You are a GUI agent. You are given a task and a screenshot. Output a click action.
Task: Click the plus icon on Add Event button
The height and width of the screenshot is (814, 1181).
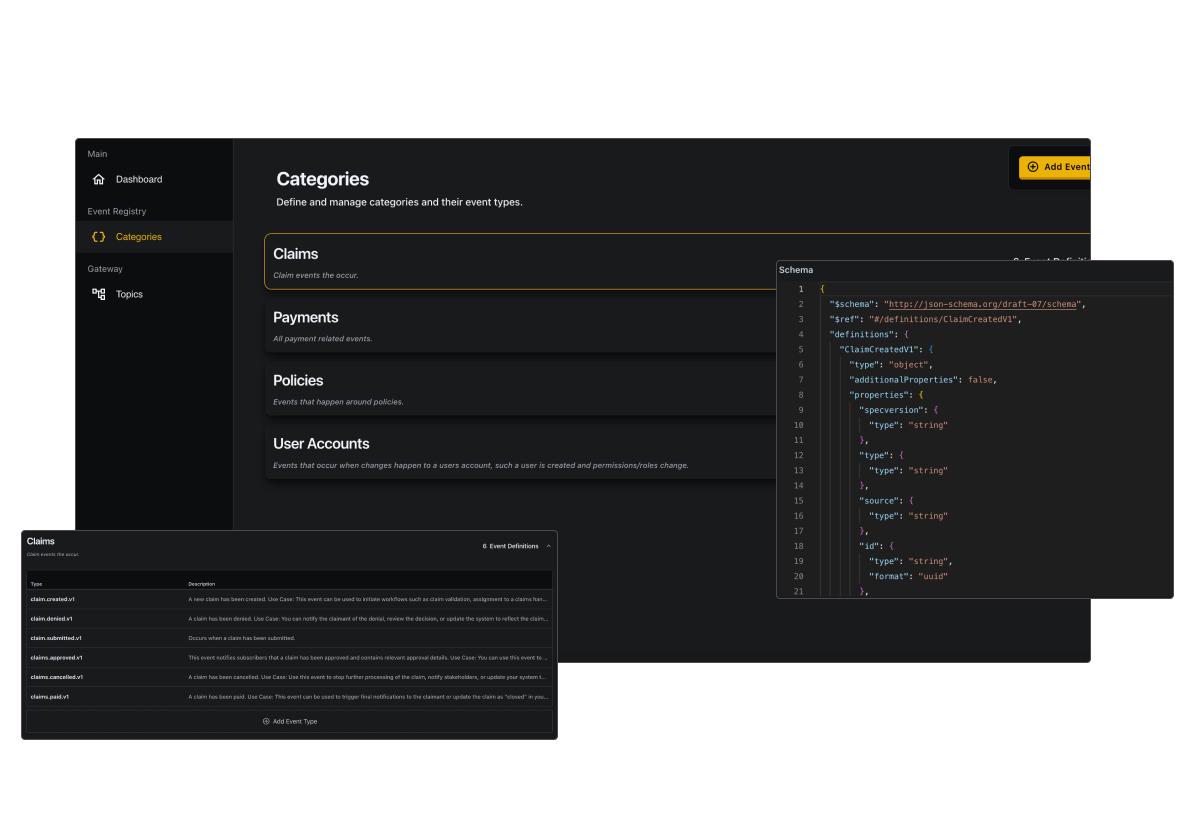[1033, 167]
